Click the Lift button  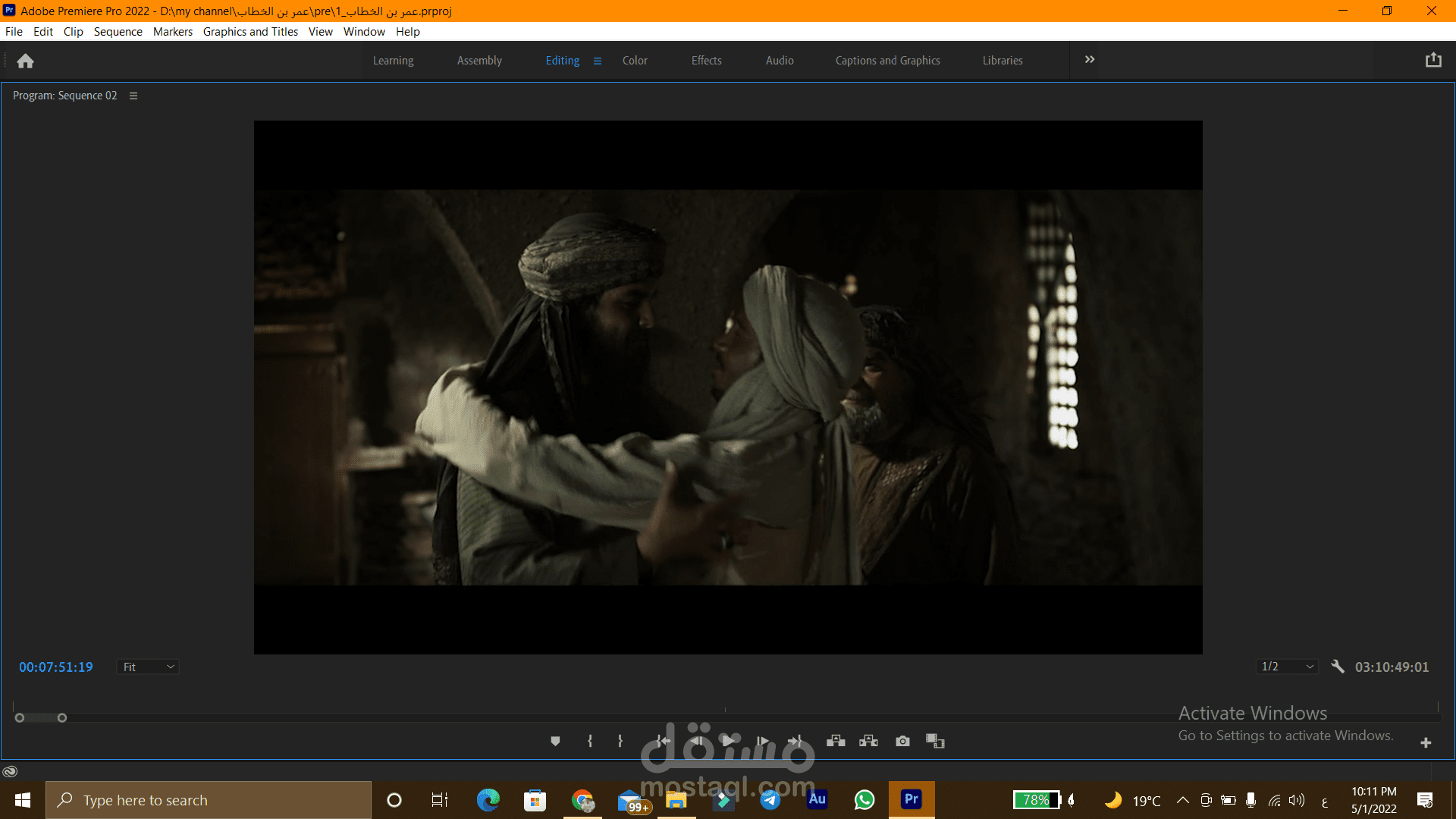click(x=836, y=741)
